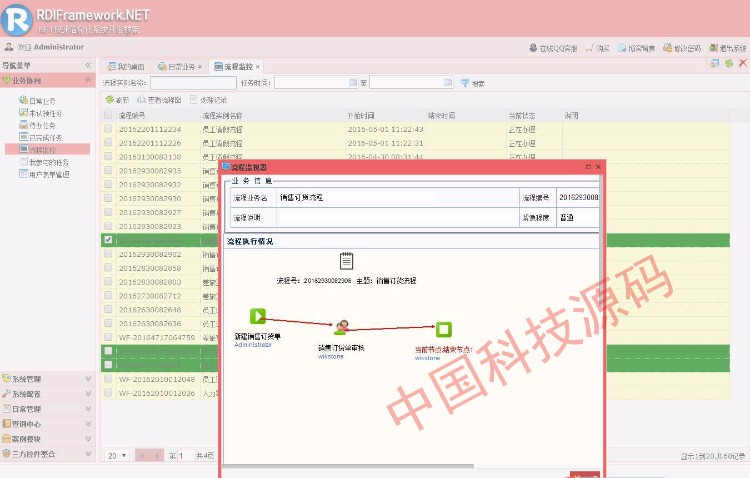The width and height of the screenshot is (750, 478).
Task: Check the row 20163130082138 checkbox
Action: coord(108,156)
